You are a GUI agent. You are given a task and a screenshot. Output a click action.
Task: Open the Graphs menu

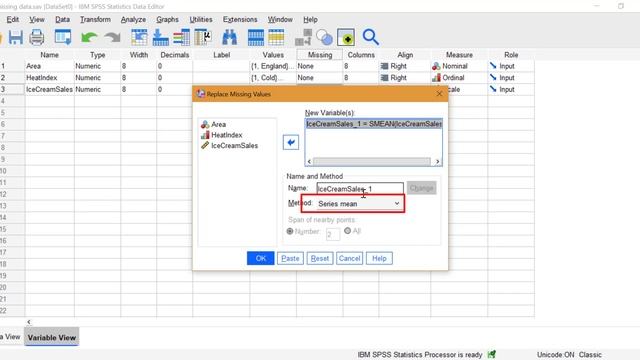167,20
